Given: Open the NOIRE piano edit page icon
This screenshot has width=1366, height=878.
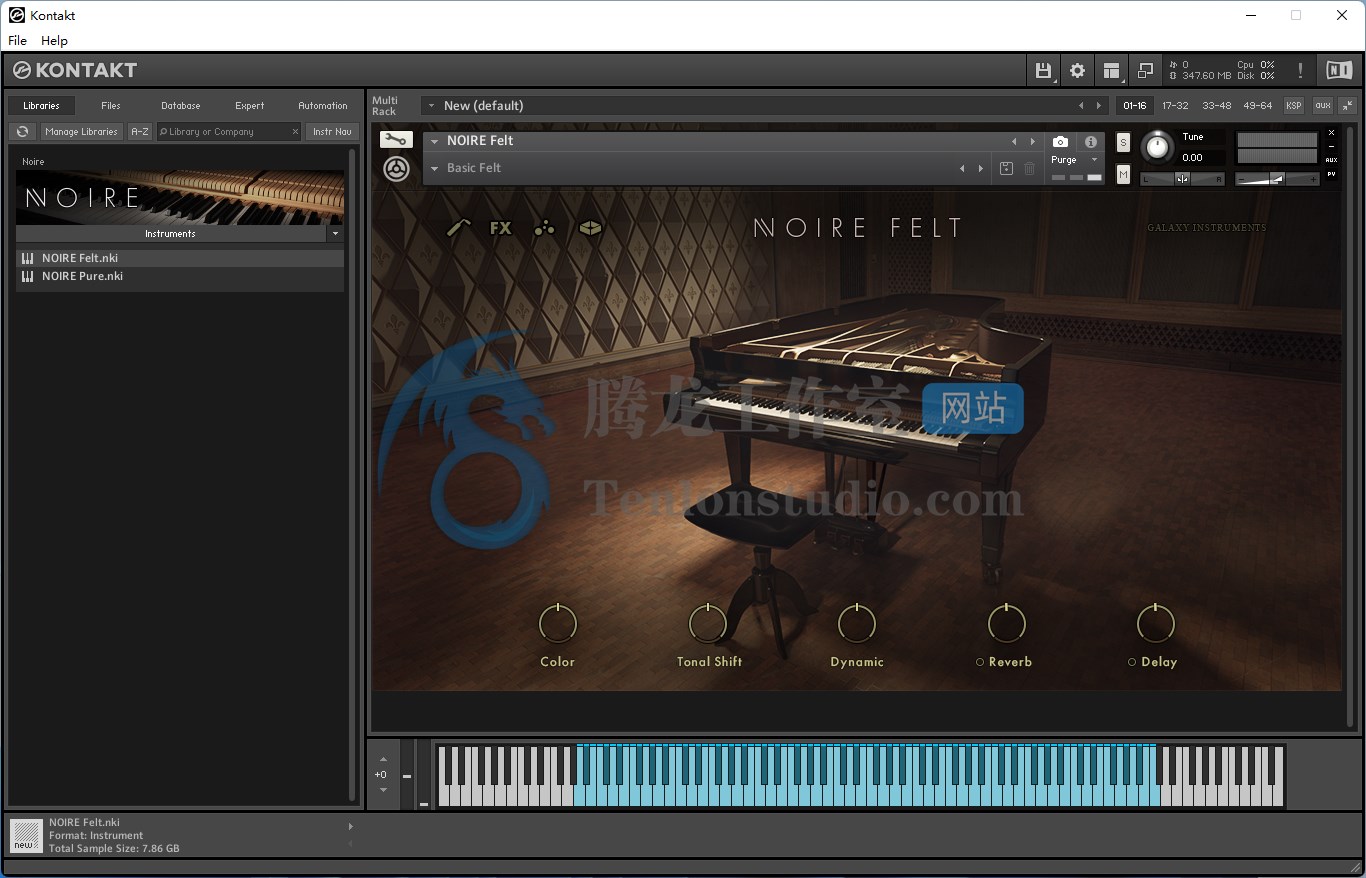Looking at the screenshot, I should click(x=458, y=228).
